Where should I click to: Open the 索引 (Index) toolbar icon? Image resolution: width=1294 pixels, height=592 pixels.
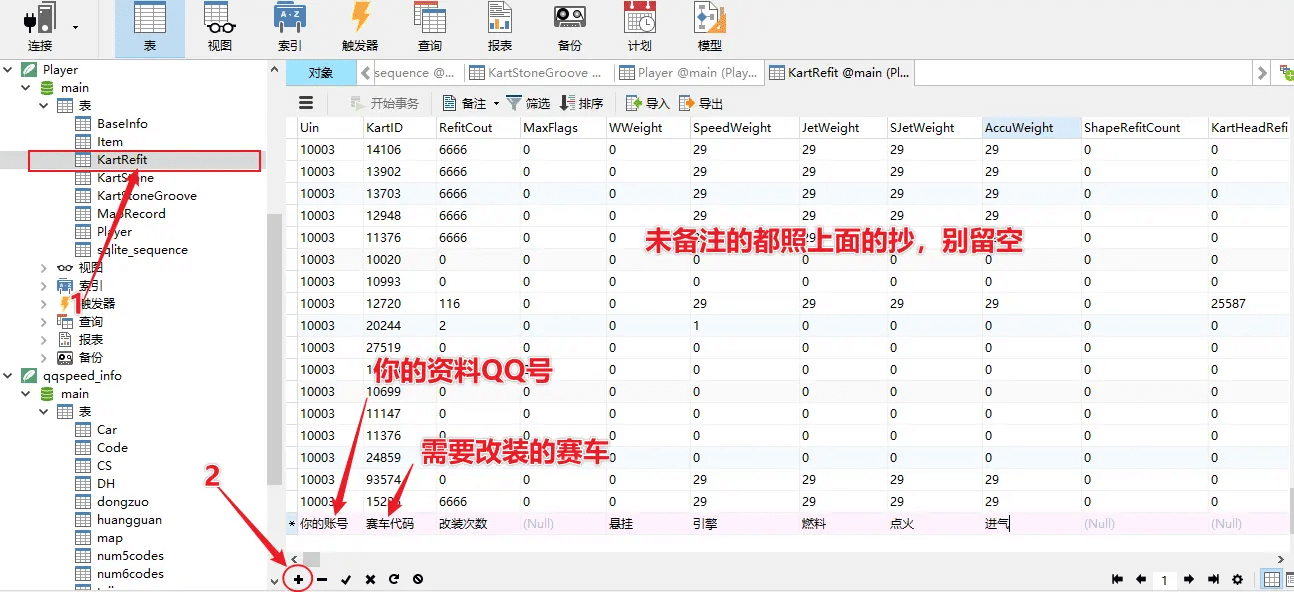[290, 27]
